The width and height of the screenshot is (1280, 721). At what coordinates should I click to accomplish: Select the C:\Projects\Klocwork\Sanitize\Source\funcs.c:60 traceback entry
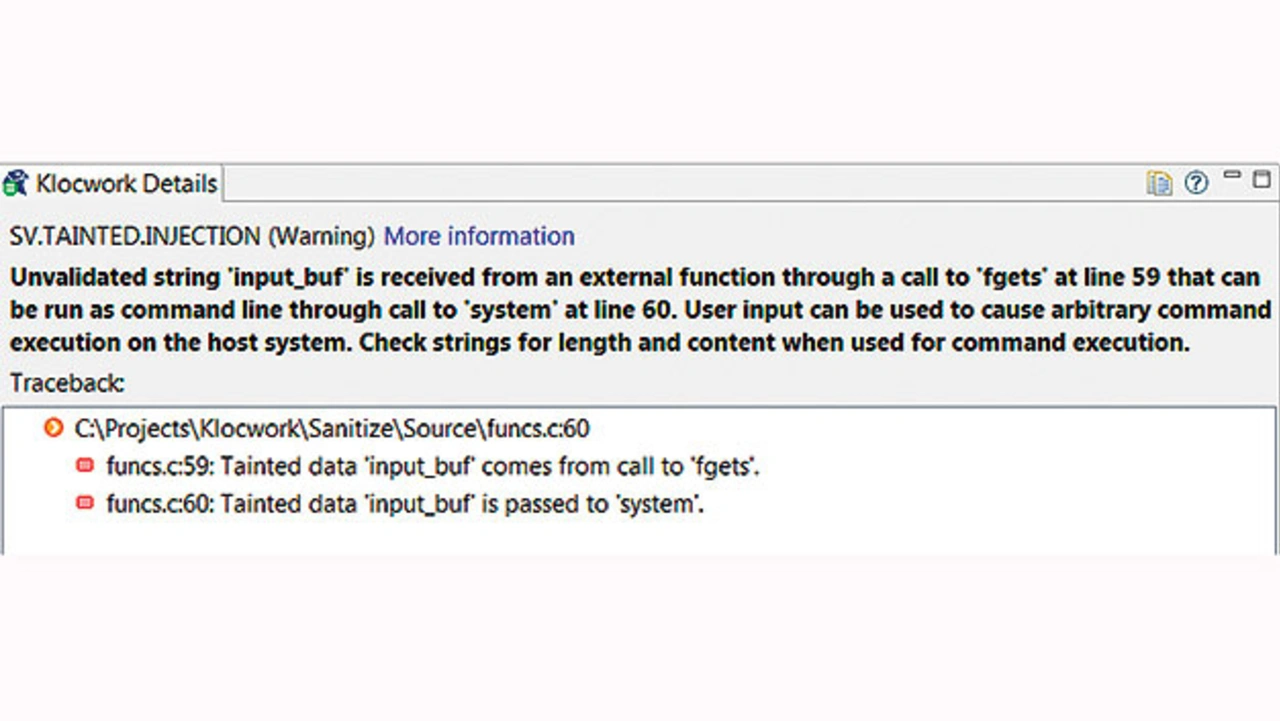332,429
